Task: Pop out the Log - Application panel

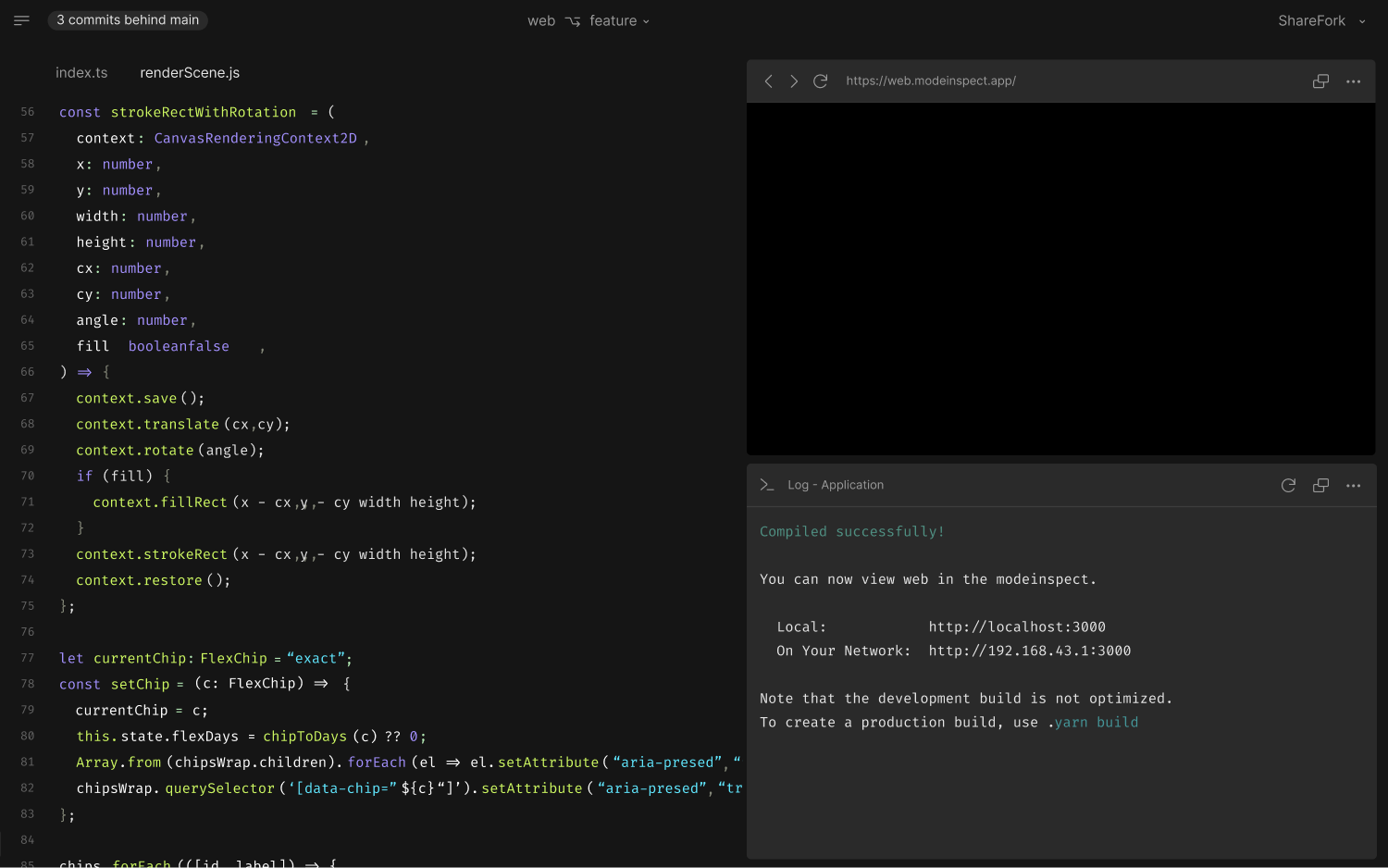Action: point(1320,484)
